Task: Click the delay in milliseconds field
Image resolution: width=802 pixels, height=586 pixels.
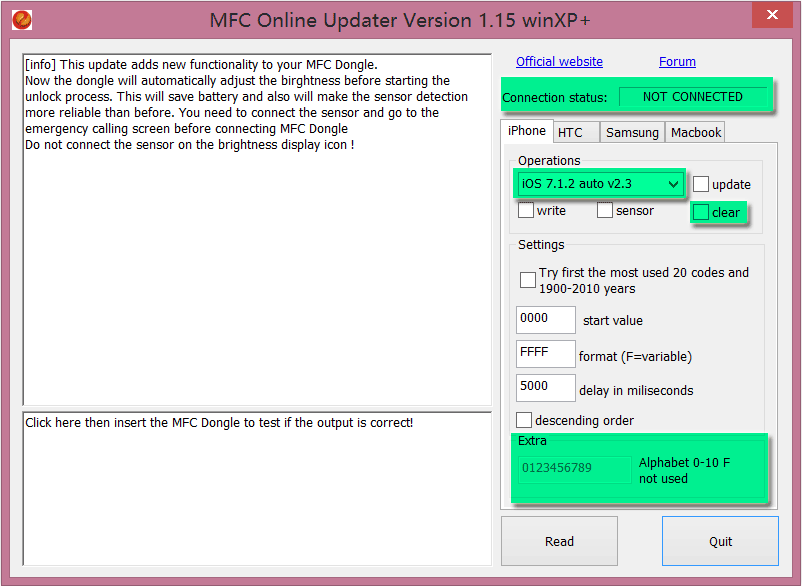Action: point(545,388)
